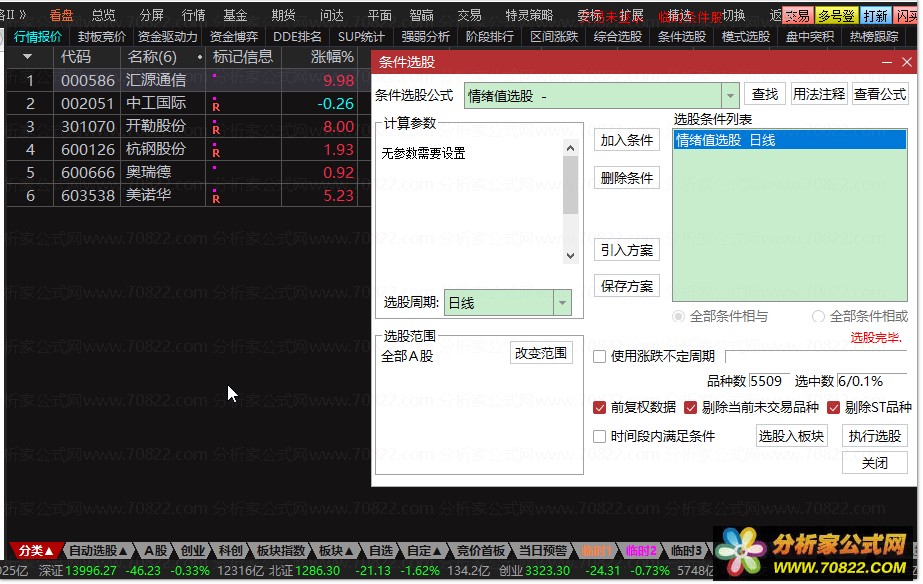923x584 pixels.
Task: Click the R mark icon for 美诺华
Action: click(x=215, y=198)
